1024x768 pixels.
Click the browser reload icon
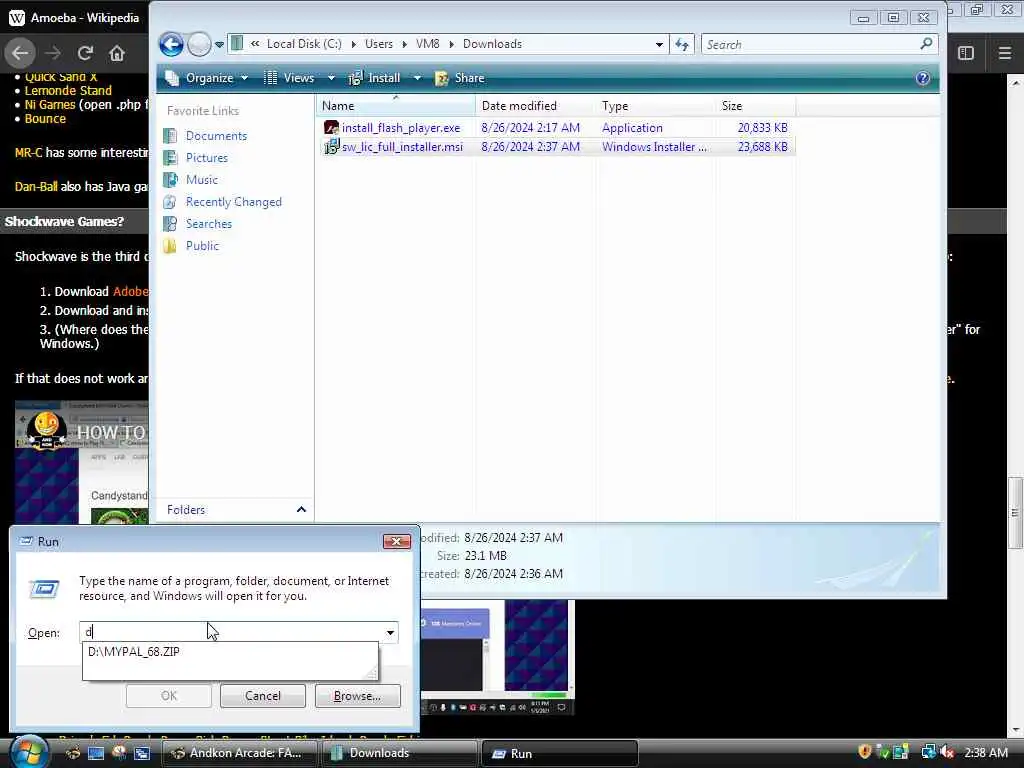tap(85, 53)
